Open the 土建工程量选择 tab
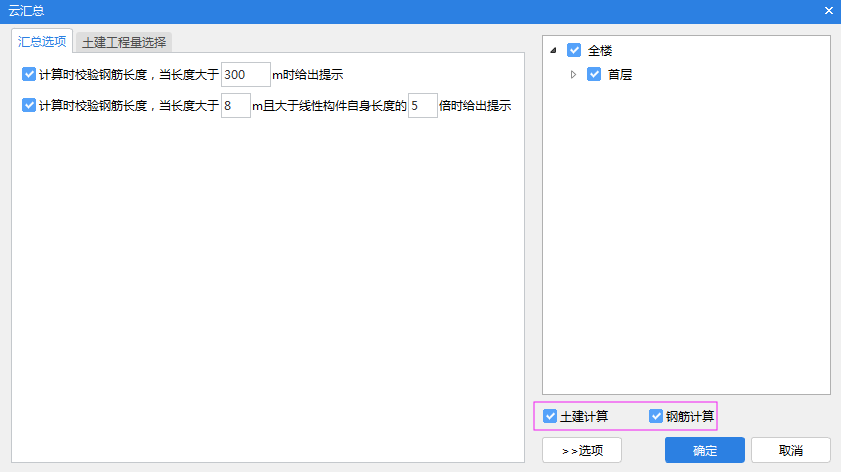This screenshot has height=472, width=841. coord(125,42)
